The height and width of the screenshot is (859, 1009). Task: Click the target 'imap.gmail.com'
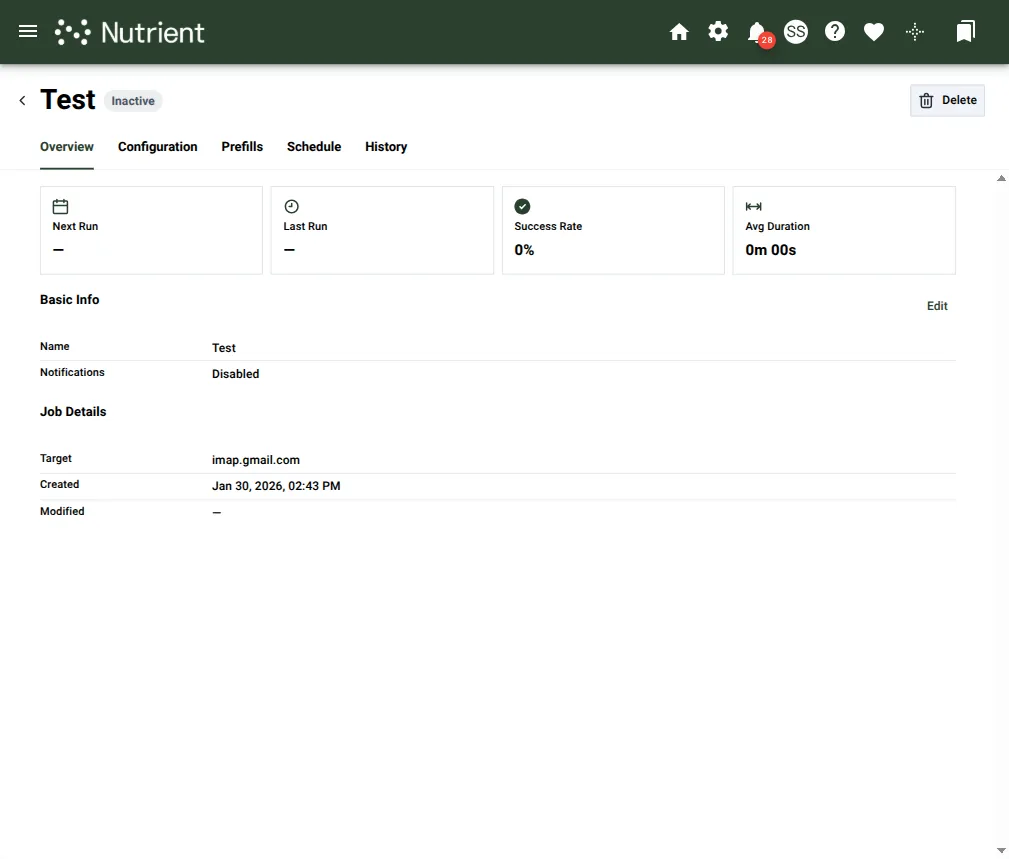click(255, 460)
